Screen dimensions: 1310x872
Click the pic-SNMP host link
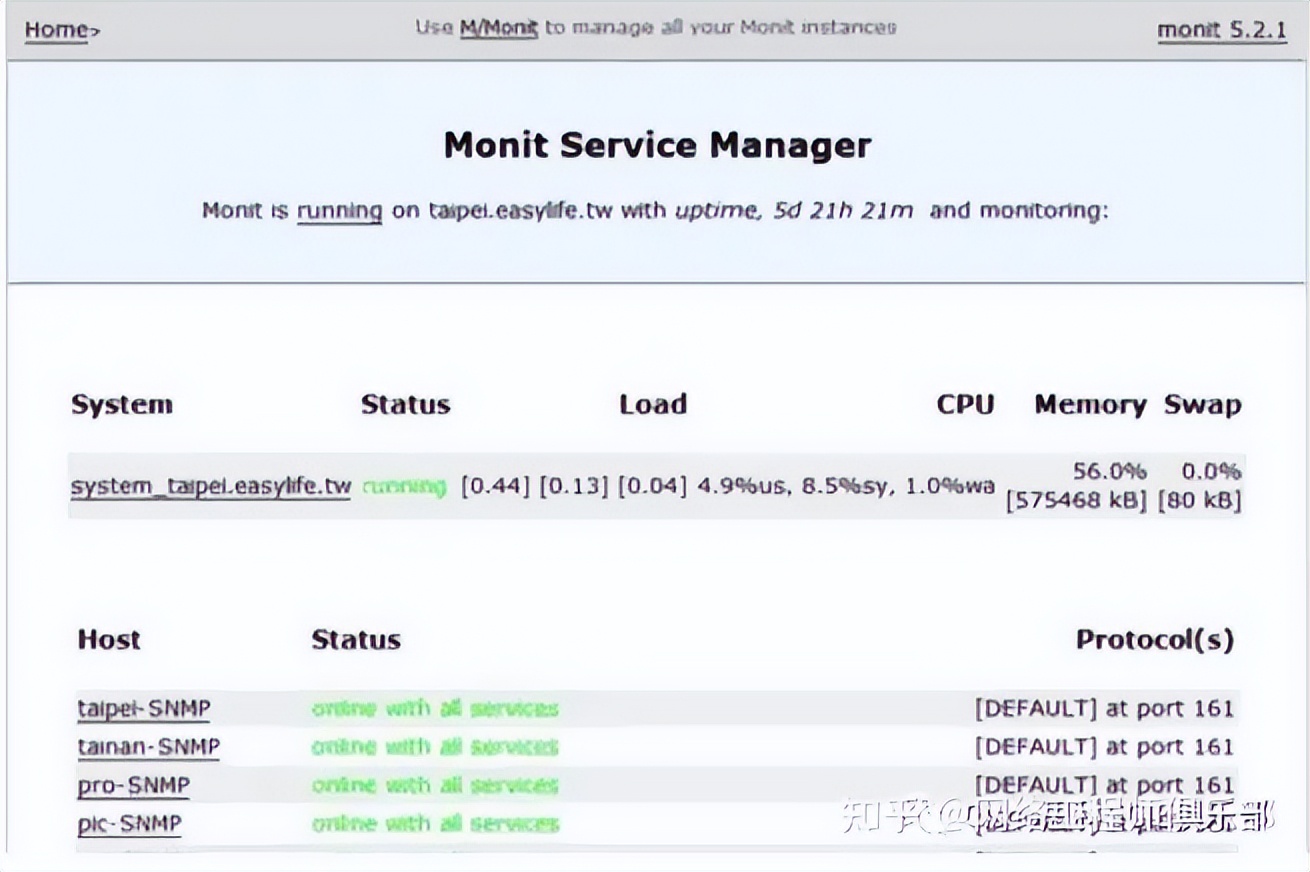(x=130, y=823)
